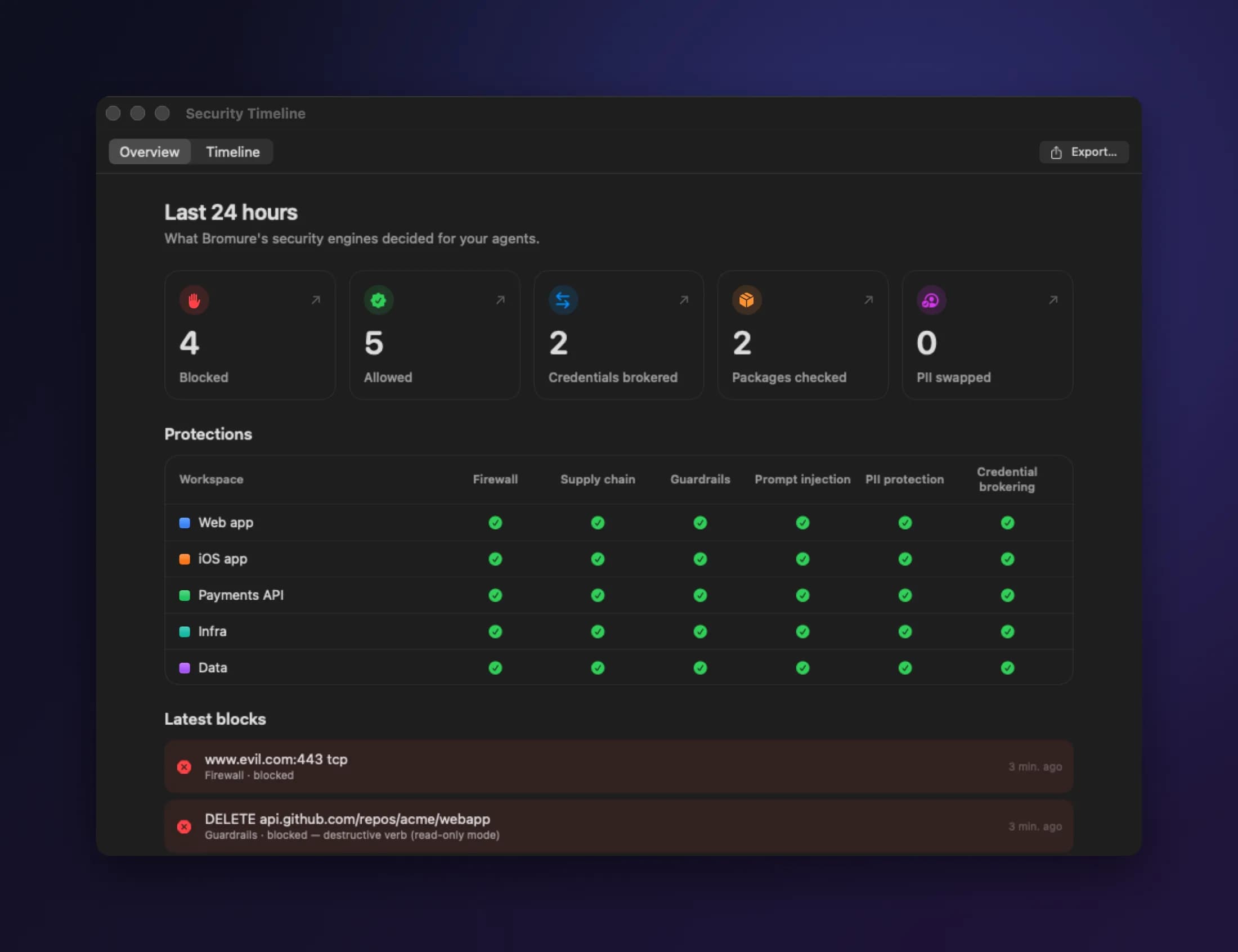Viewport: 1238px width, 952px height.
Task: Click the Supply chain column header
Action: point(598,479)
